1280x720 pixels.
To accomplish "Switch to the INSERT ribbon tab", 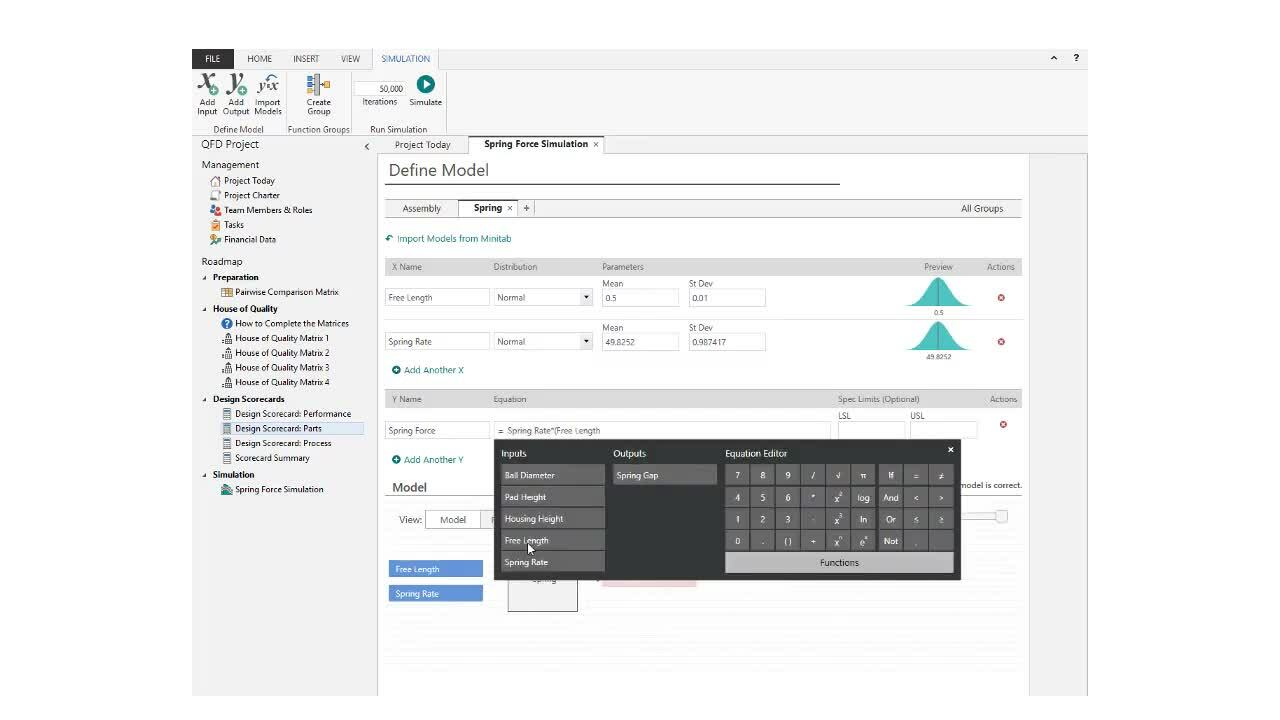I will (306, 59).
